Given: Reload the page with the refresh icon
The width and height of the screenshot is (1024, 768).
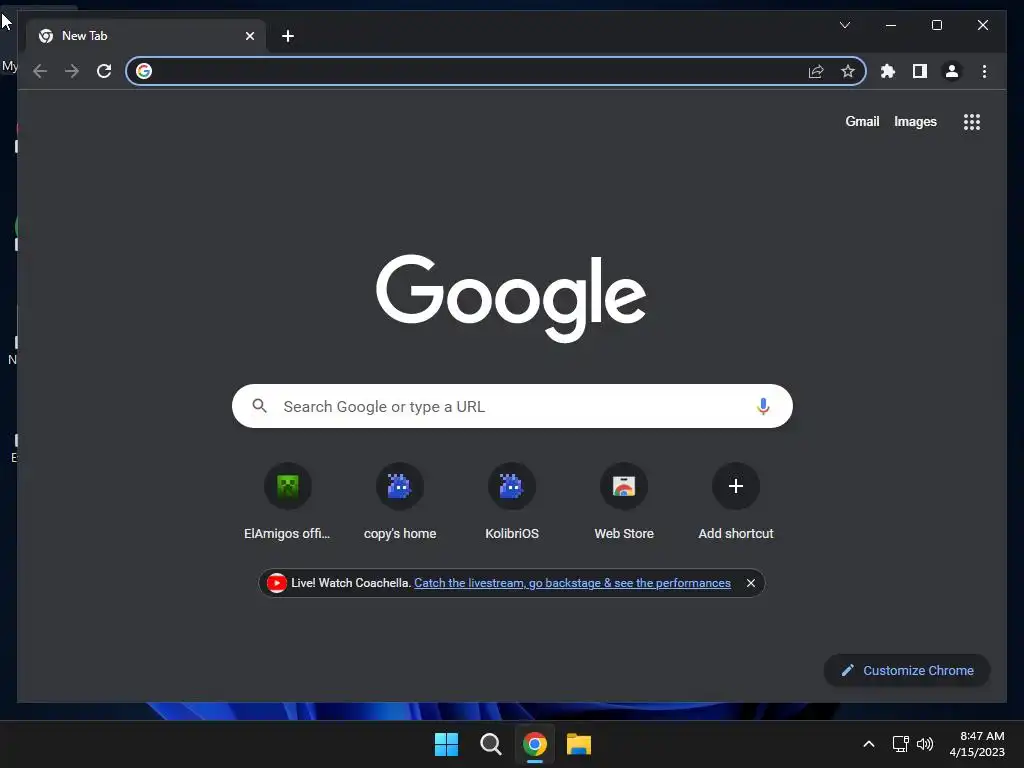Looking at the screenshot, I should pyautogui.click(x=104, y=71).
